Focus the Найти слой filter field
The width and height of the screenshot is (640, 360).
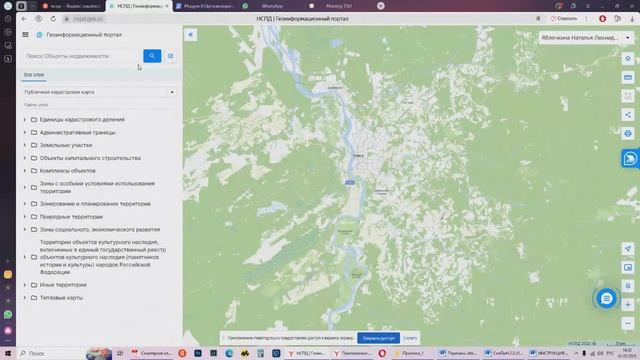coord(99,105)
